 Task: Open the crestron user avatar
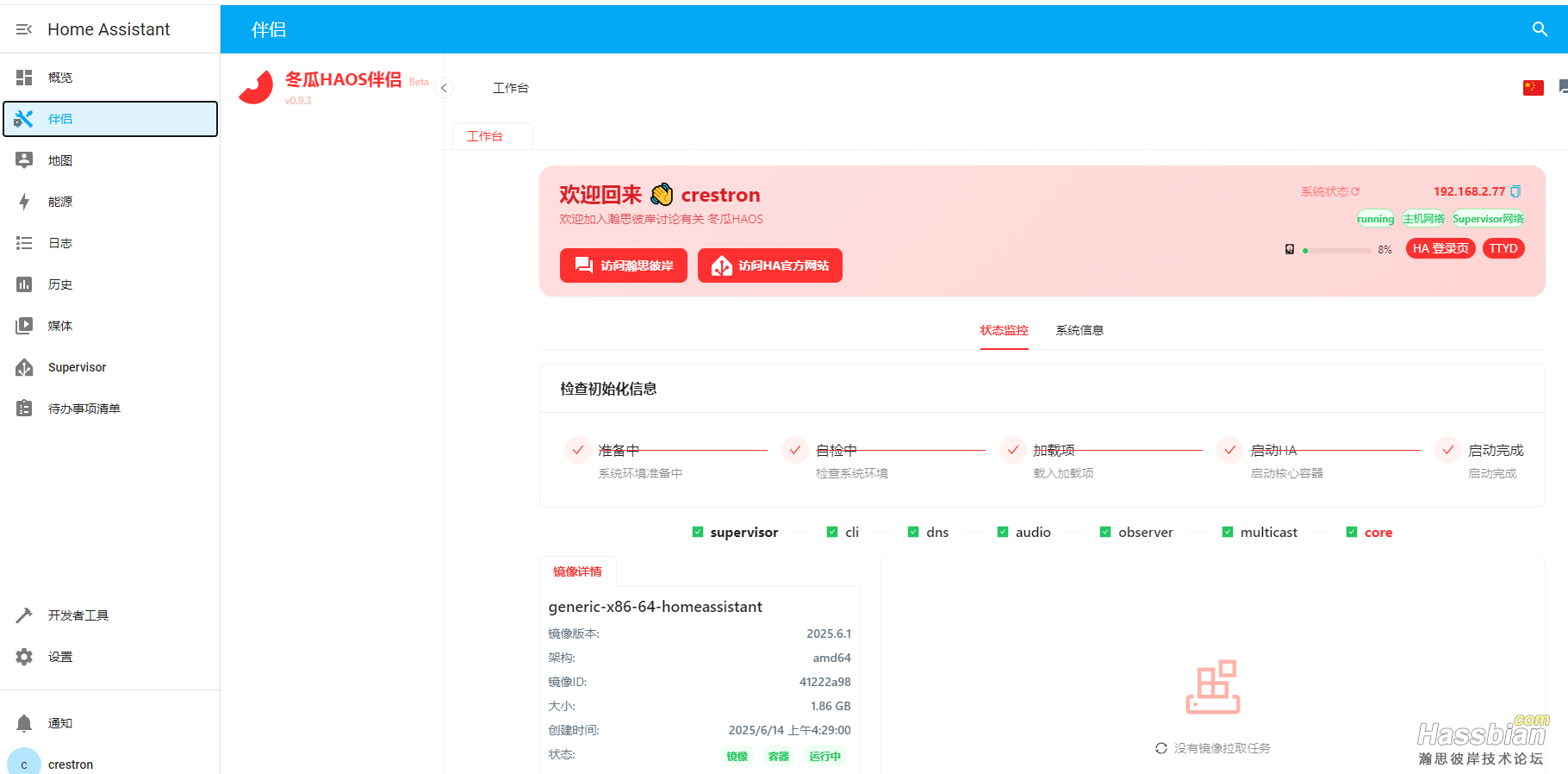[24, 764]
